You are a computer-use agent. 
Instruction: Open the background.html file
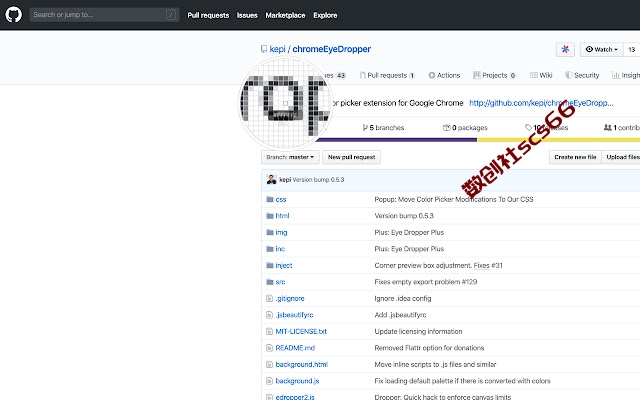click(x=302, y=364)
